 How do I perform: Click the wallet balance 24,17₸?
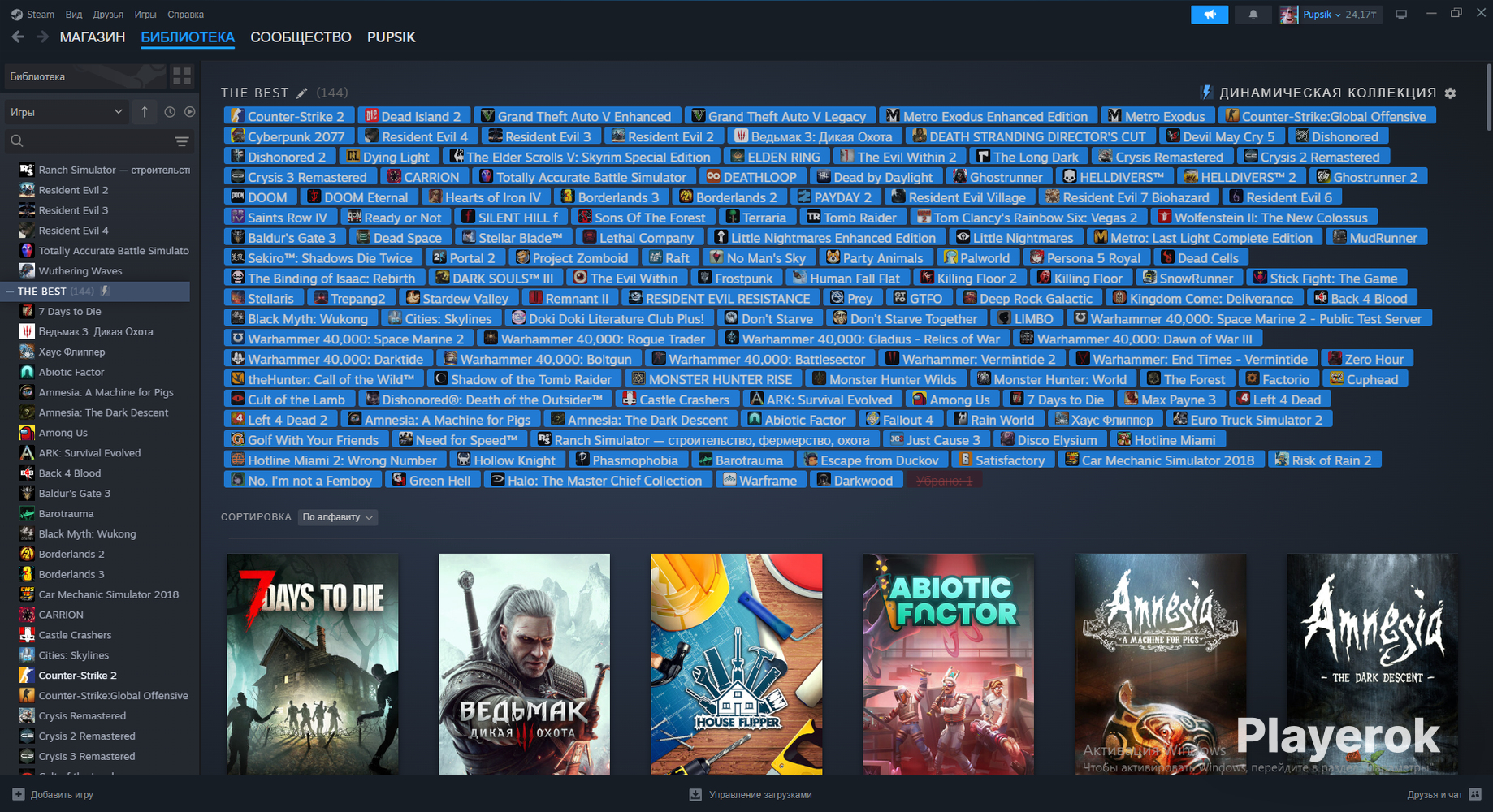pyautogui.click(x=1361, y=15)
